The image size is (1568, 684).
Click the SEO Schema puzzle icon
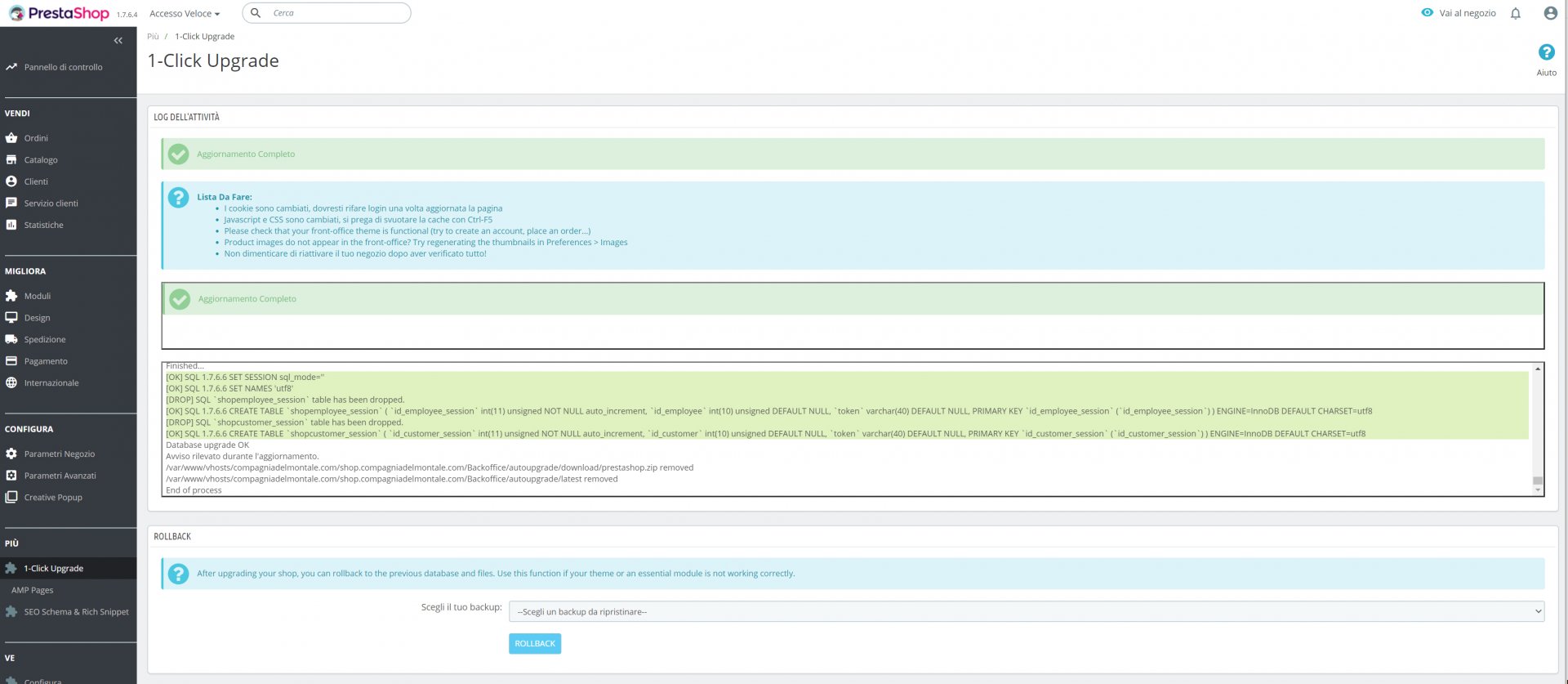(11, 611)
